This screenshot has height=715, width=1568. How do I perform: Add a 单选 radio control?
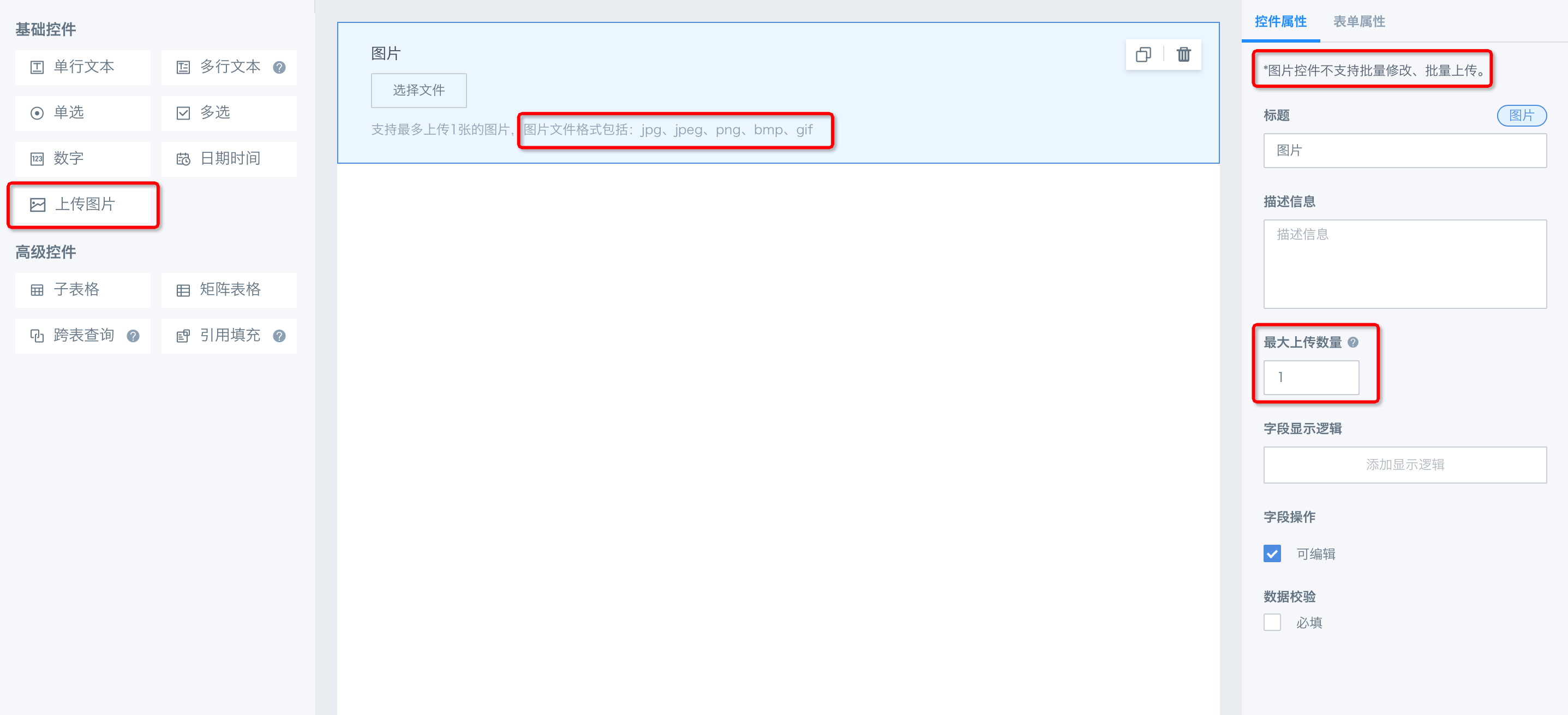83,112
